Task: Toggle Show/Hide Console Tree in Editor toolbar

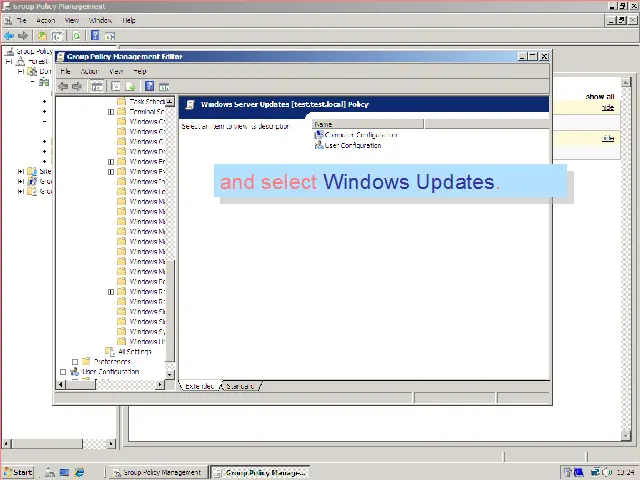Action: pos(97,86)
